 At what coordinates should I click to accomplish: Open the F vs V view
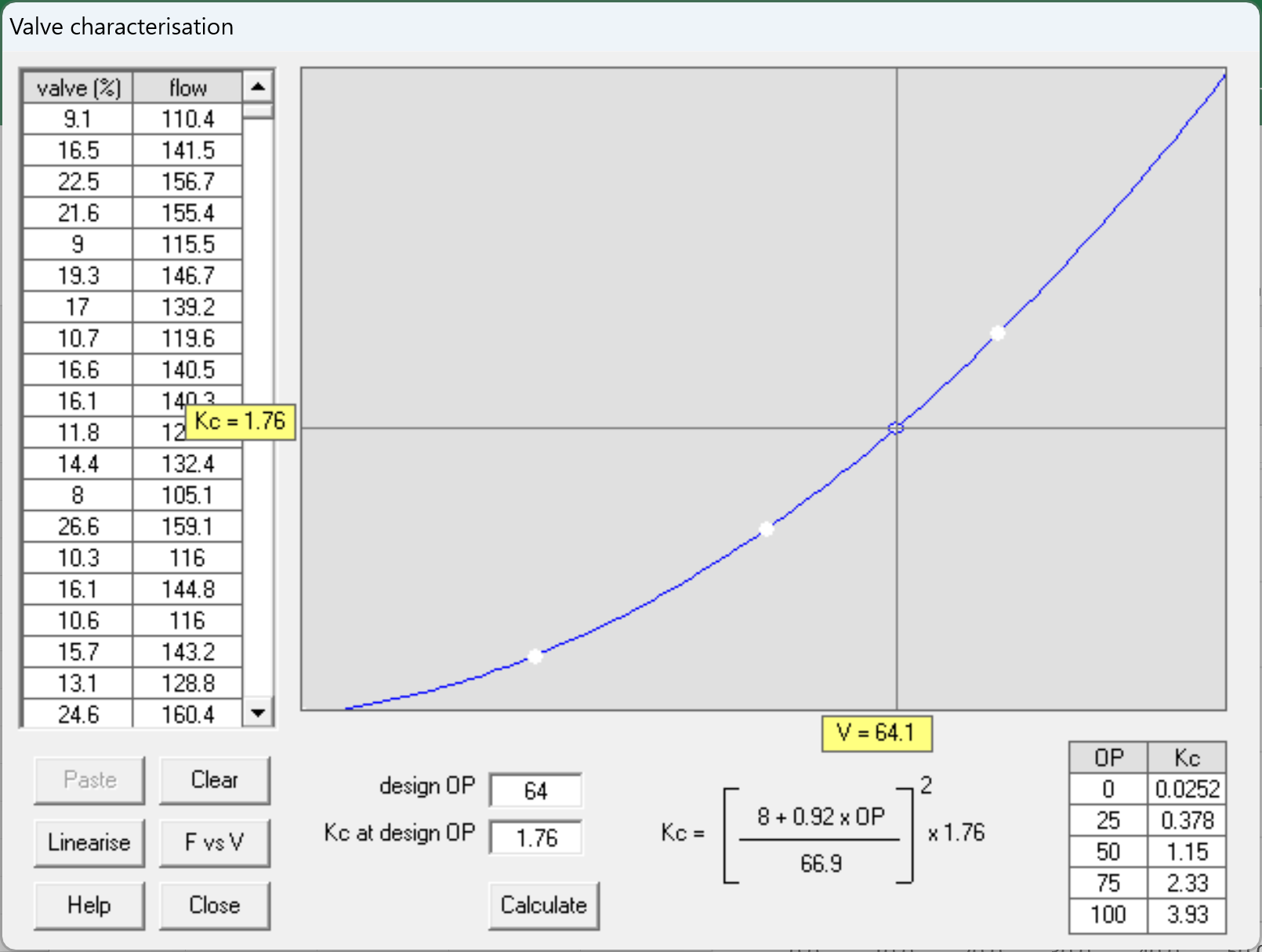(214, 842)
